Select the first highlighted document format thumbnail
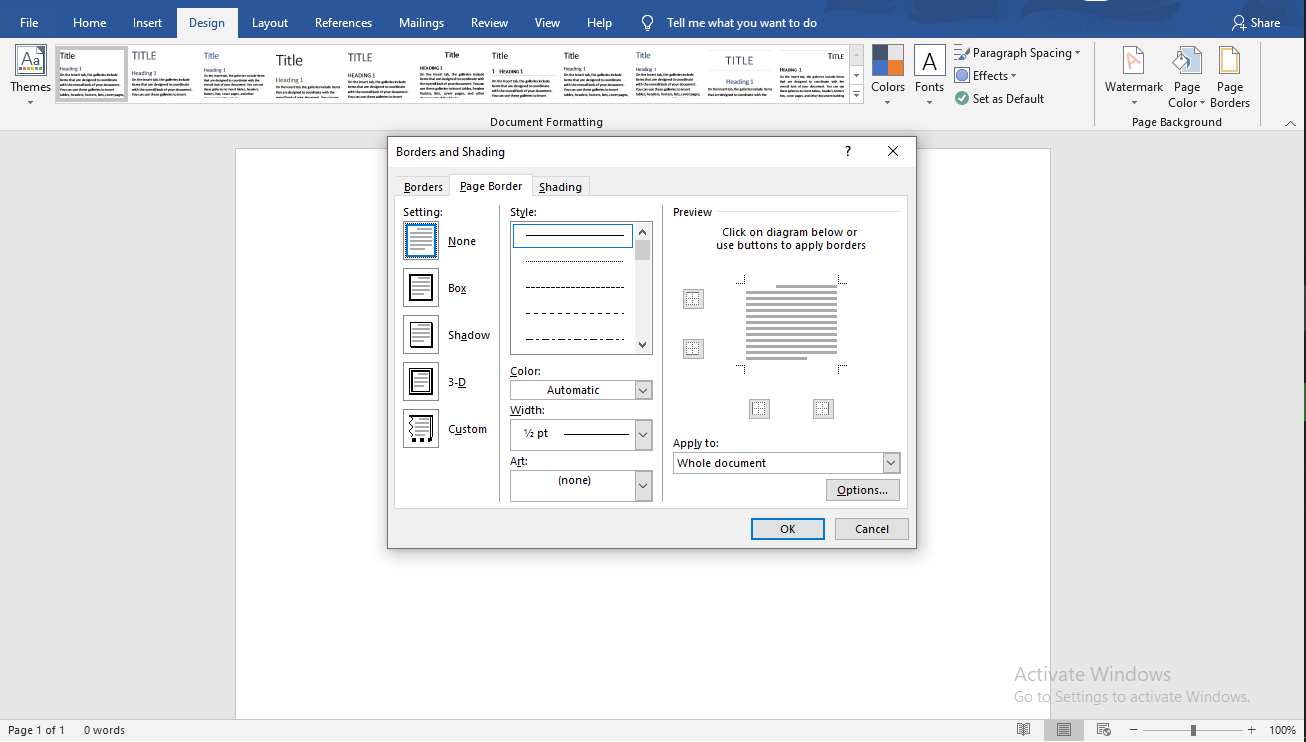1306x742 pixels. pyautogui.click(x=92, y=74)
